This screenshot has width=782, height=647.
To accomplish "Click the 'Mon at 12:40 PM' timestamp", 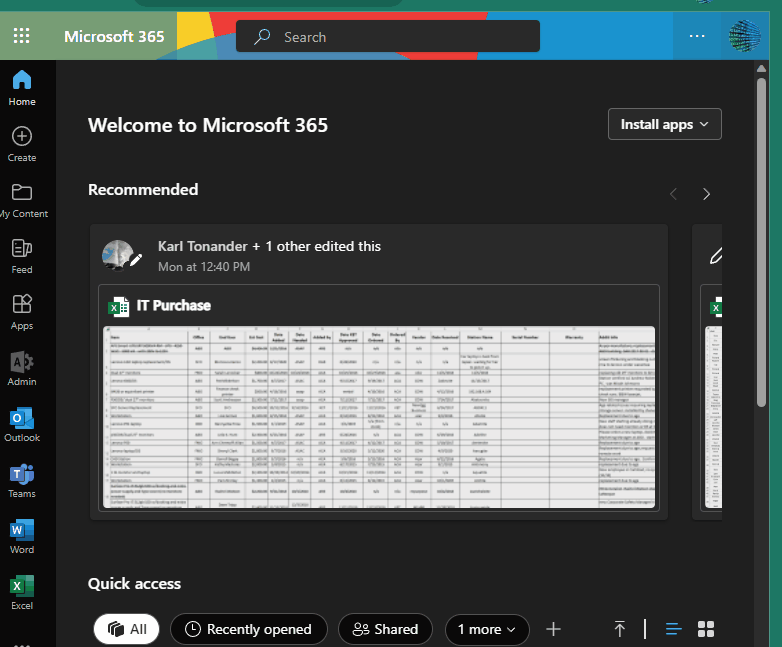I will (204, 267).
